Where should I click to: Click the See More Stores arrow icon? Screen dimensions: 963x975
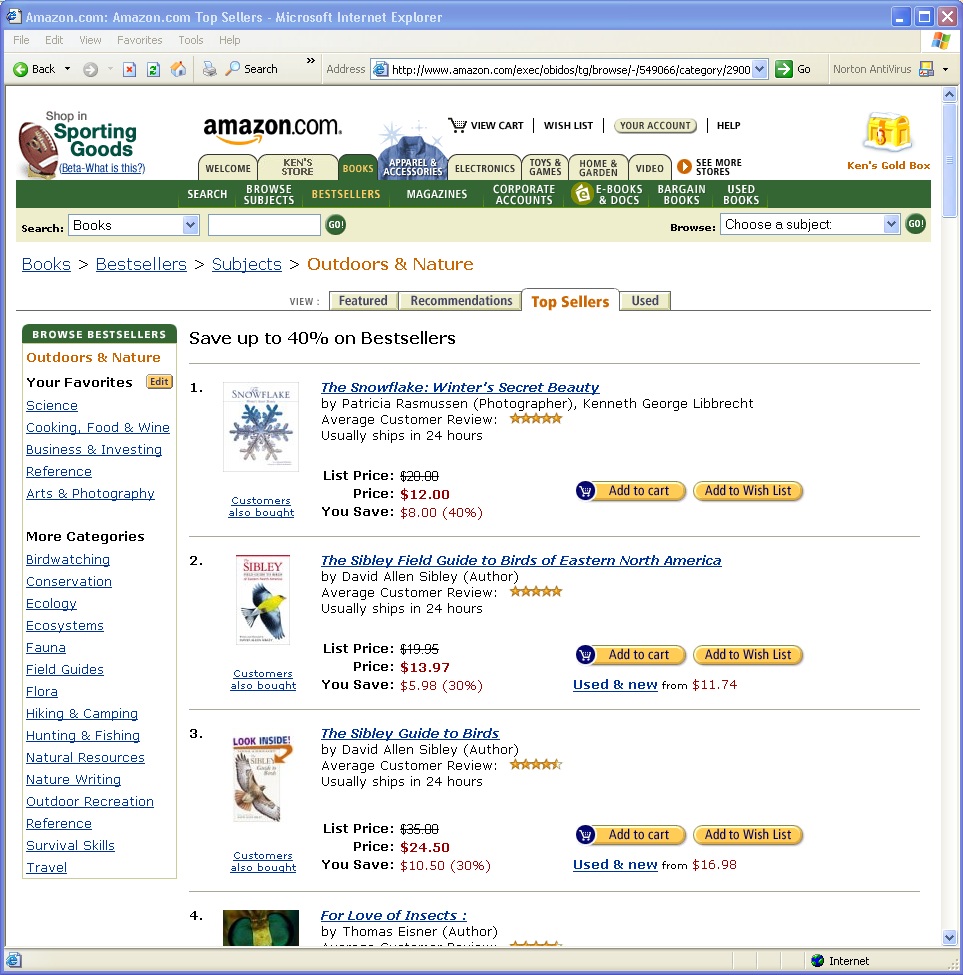click(x=684, y=167)
